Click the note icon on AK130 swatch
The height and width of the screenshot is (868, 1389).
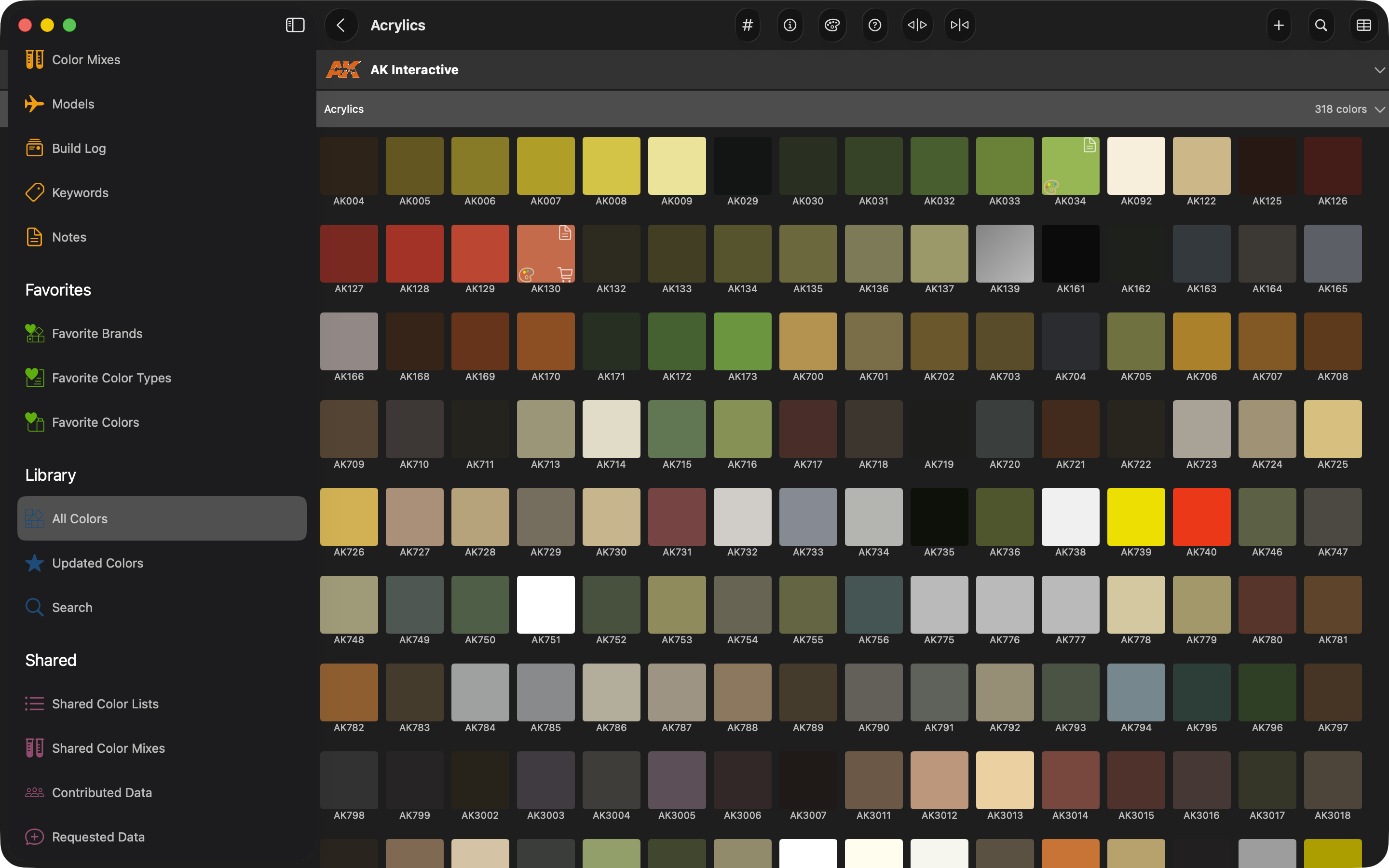(565, 233)
